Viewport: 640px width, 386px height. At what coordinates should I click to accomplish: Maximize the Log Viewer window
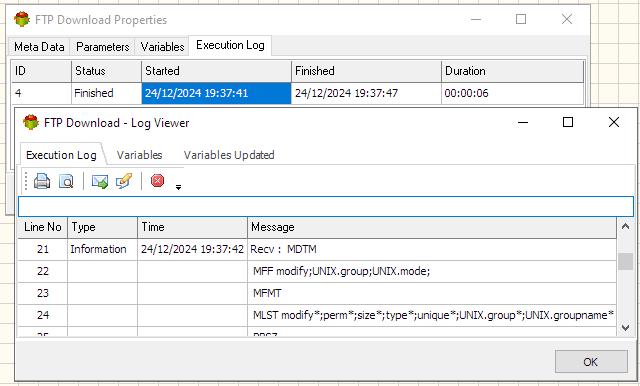[x=568, y=122]
